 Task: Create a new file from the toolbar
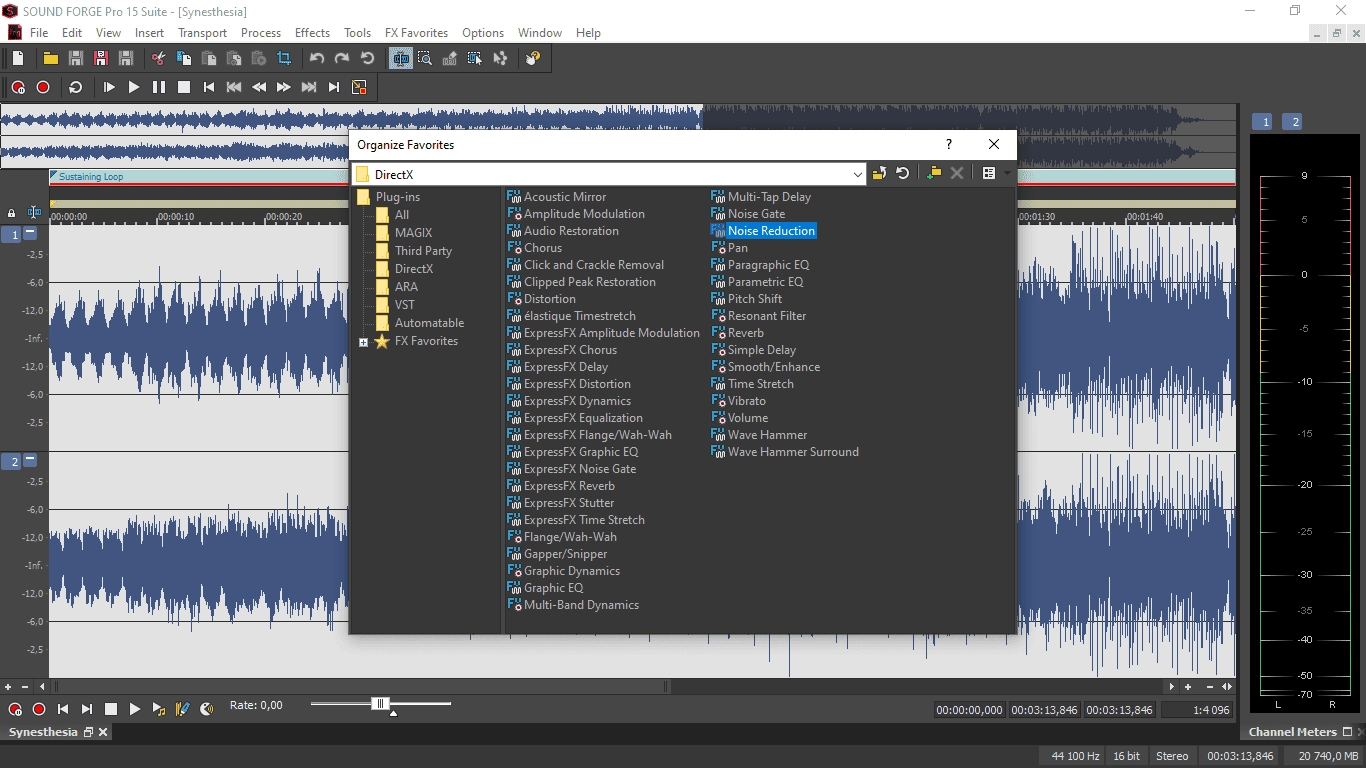[x=18, y=59]
